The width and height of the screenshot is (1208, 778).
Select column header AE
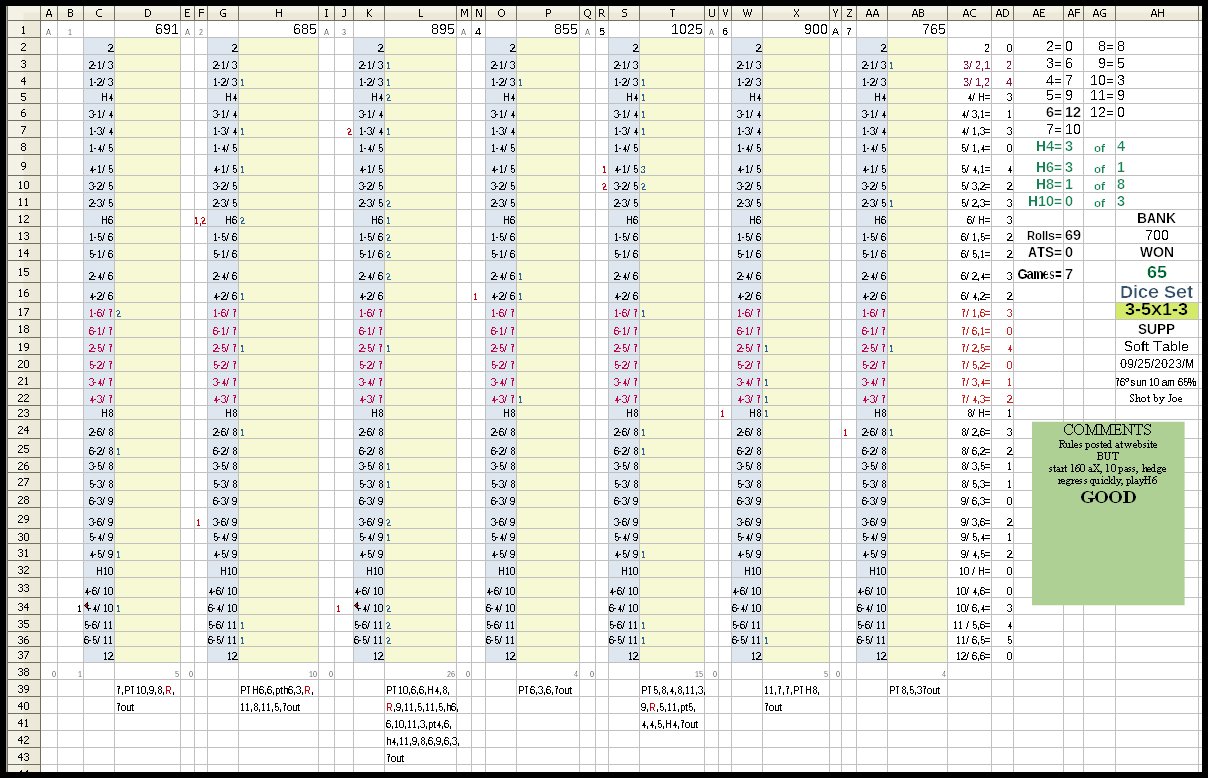(x=1038, y=12)
